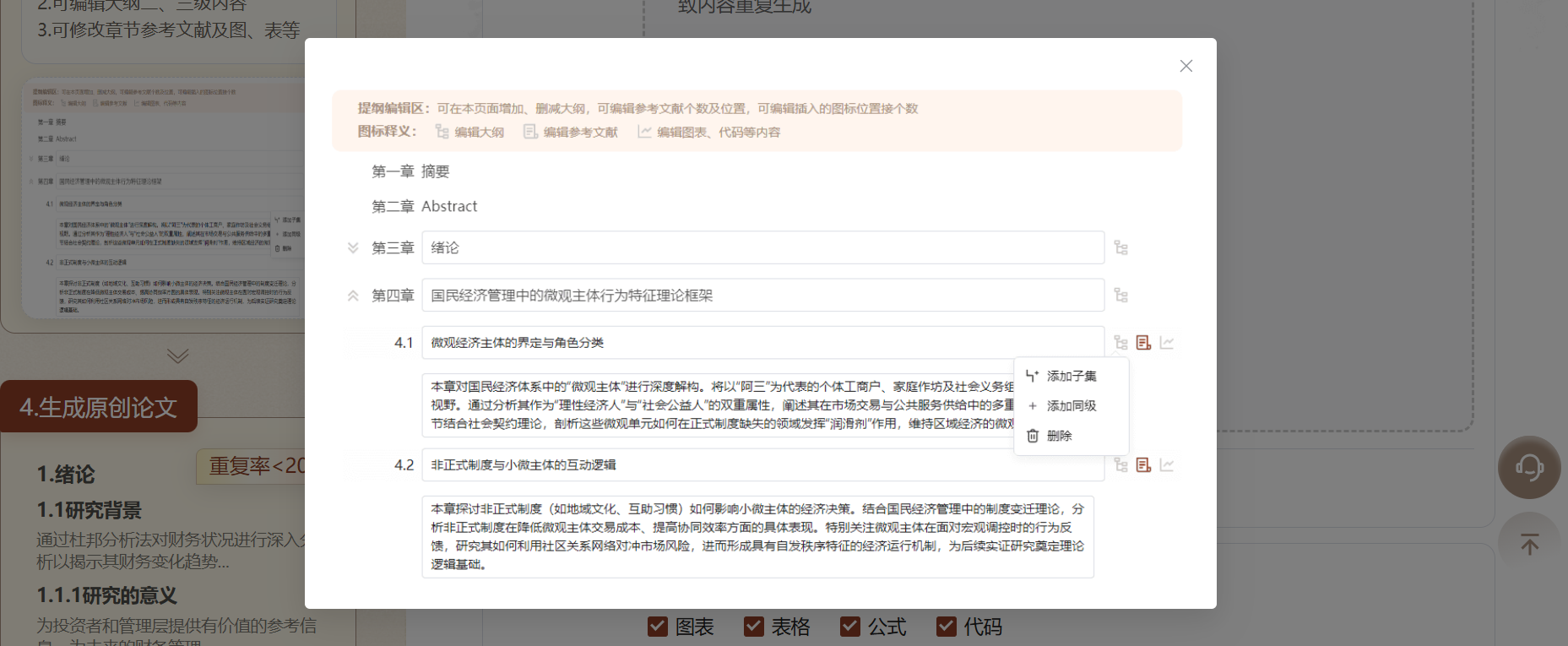Edit the 第四章 title input field
Image resolution: width=1568 pixels, height=646 pixels.
tap(762, 295)
